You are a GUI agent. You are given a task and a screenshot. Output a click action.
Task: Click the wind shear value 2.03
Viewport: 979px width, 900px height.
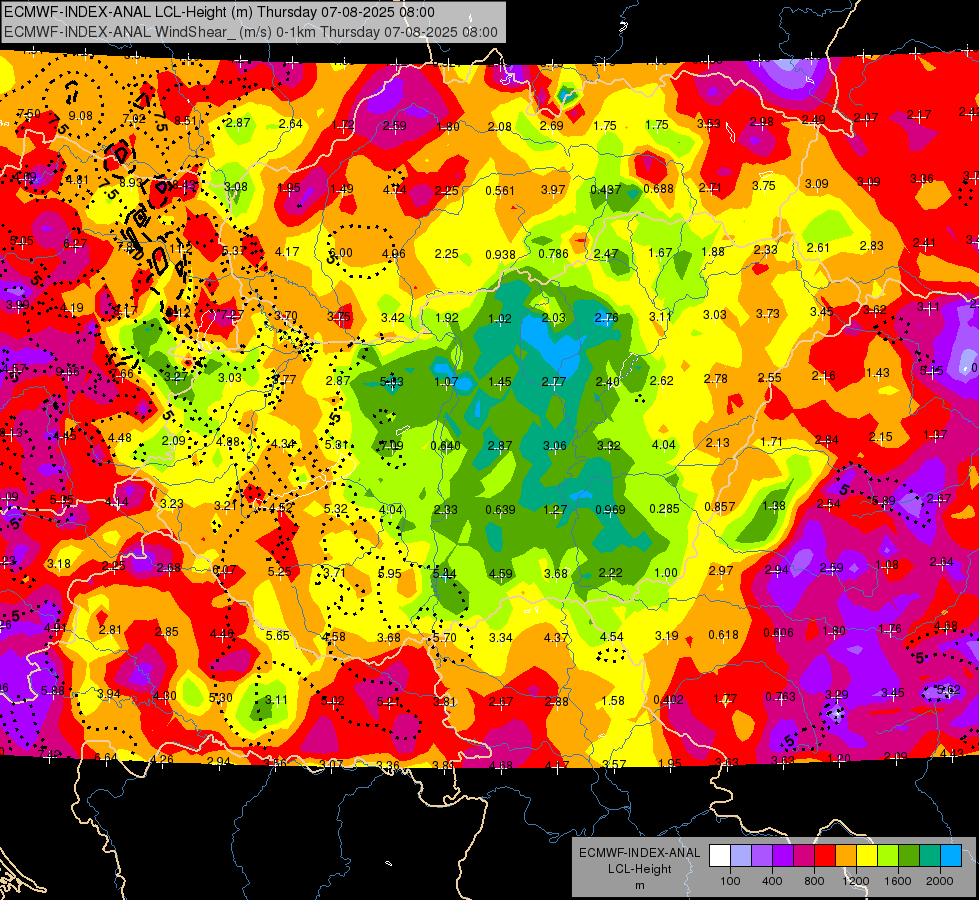[x=553, y=319]
